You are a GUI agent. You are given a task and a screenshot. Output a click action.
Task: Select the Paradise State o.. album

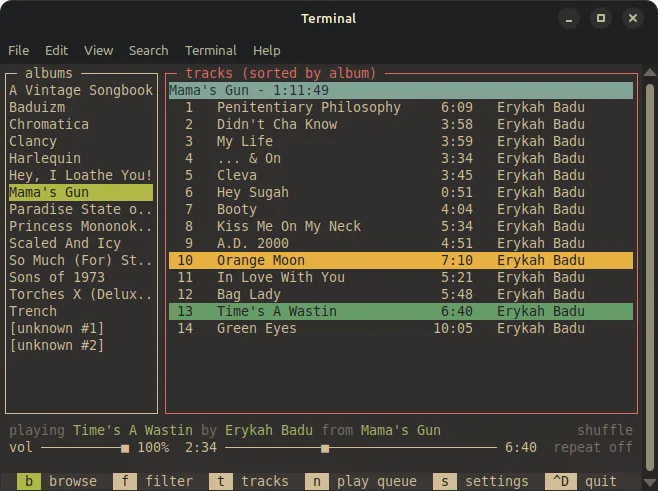click(81, 209)
